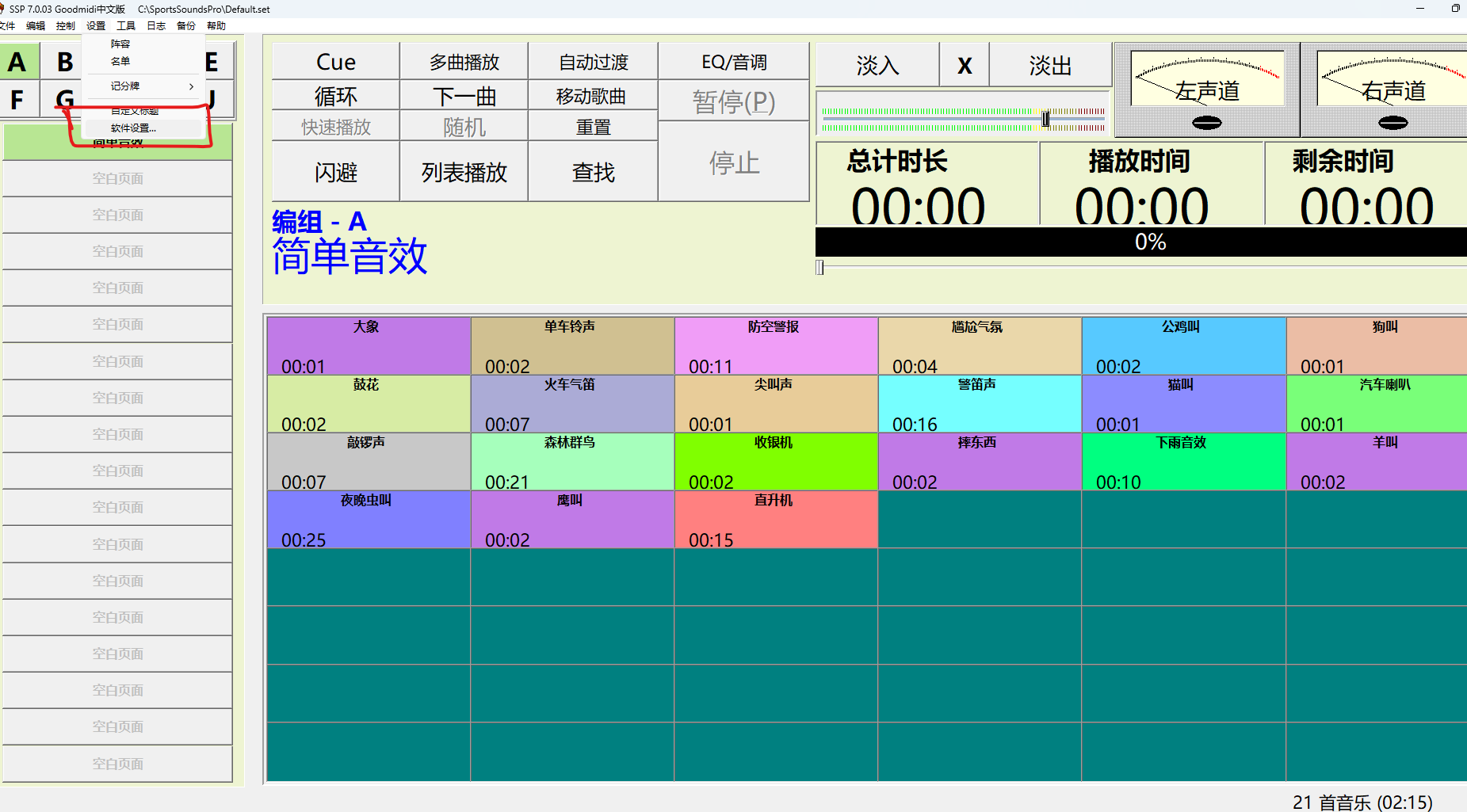Play the 直升机 sound pad
1467x812 pixels.
coord(775,519)
